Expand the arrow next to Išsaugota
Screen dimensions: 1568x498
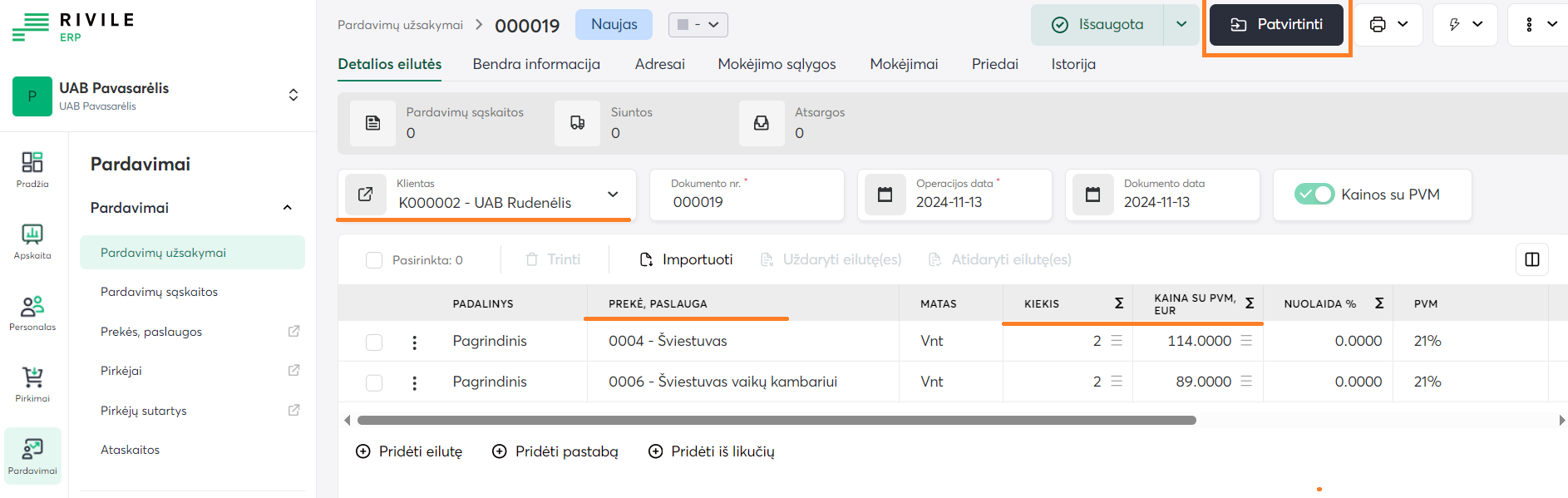1181,25
